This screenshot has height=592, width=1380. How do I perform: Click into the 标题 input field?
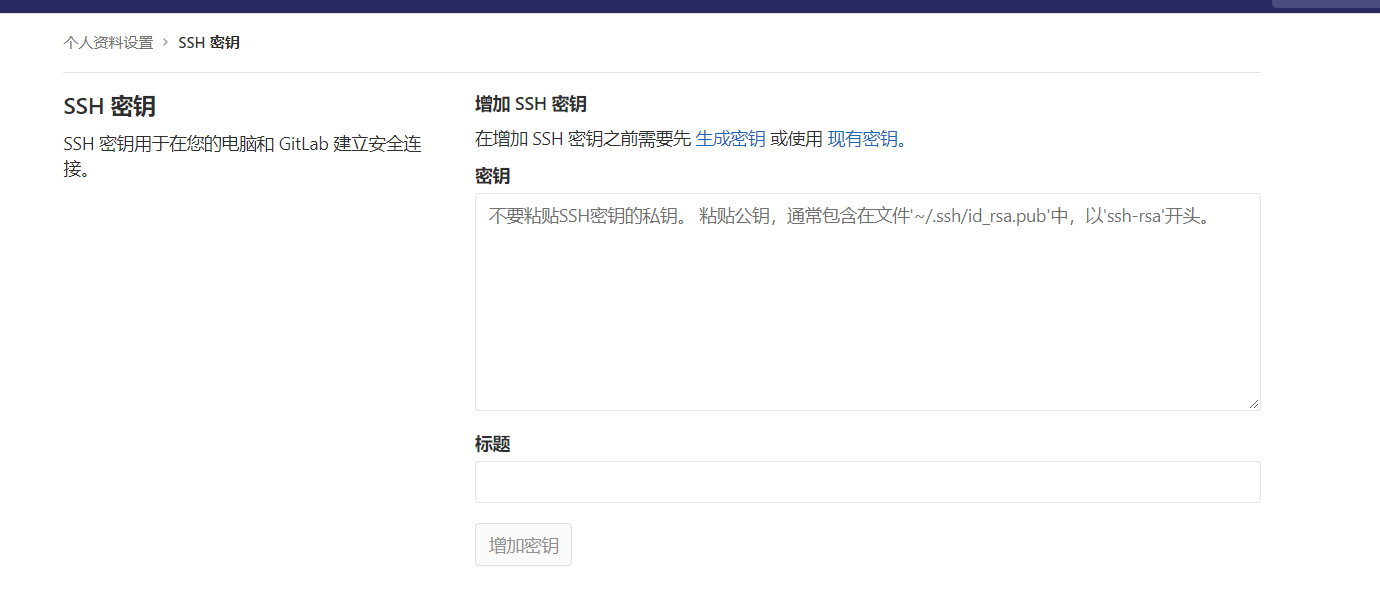(867, 482)
